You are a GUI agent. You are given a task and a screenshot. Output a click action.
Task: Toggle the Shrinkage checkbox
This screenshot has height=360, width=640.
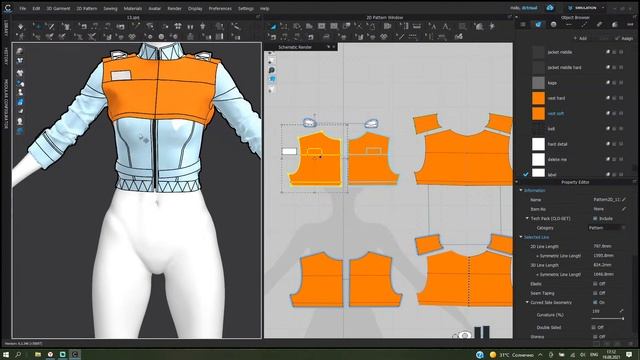click(x=595, y=337)
